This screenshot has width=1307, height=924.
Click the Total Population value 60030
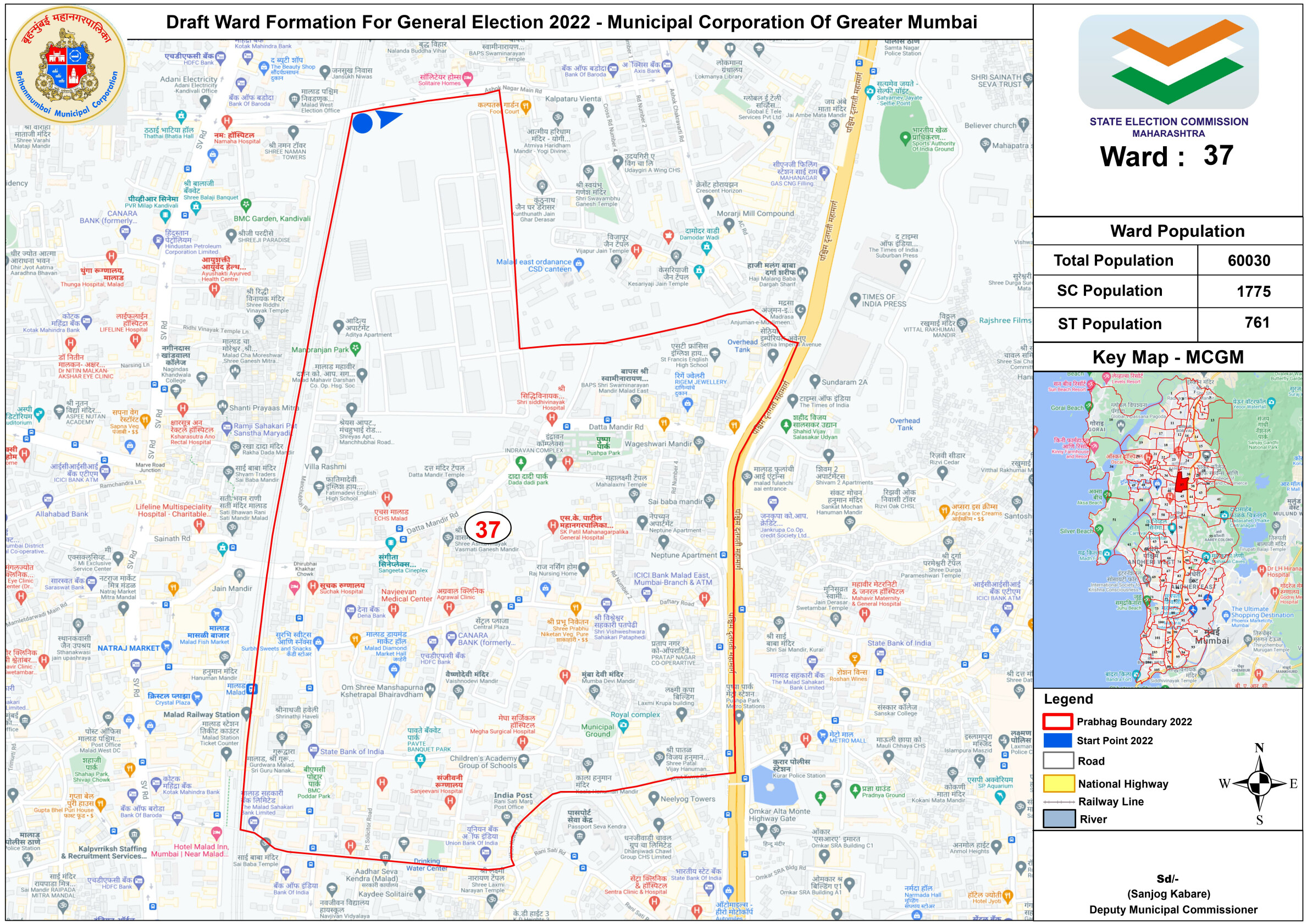pos(1248,260)
